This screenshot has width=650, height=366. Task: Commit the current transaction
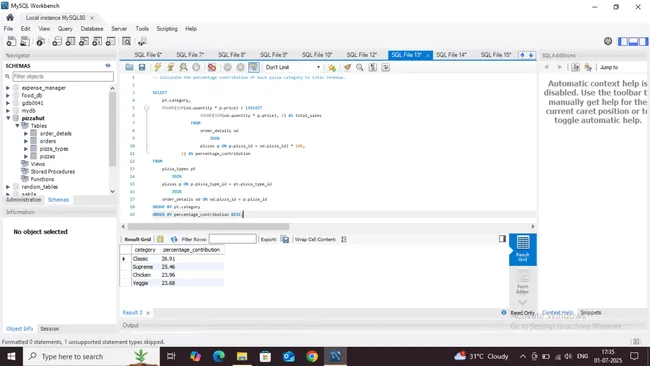[228, 67]
